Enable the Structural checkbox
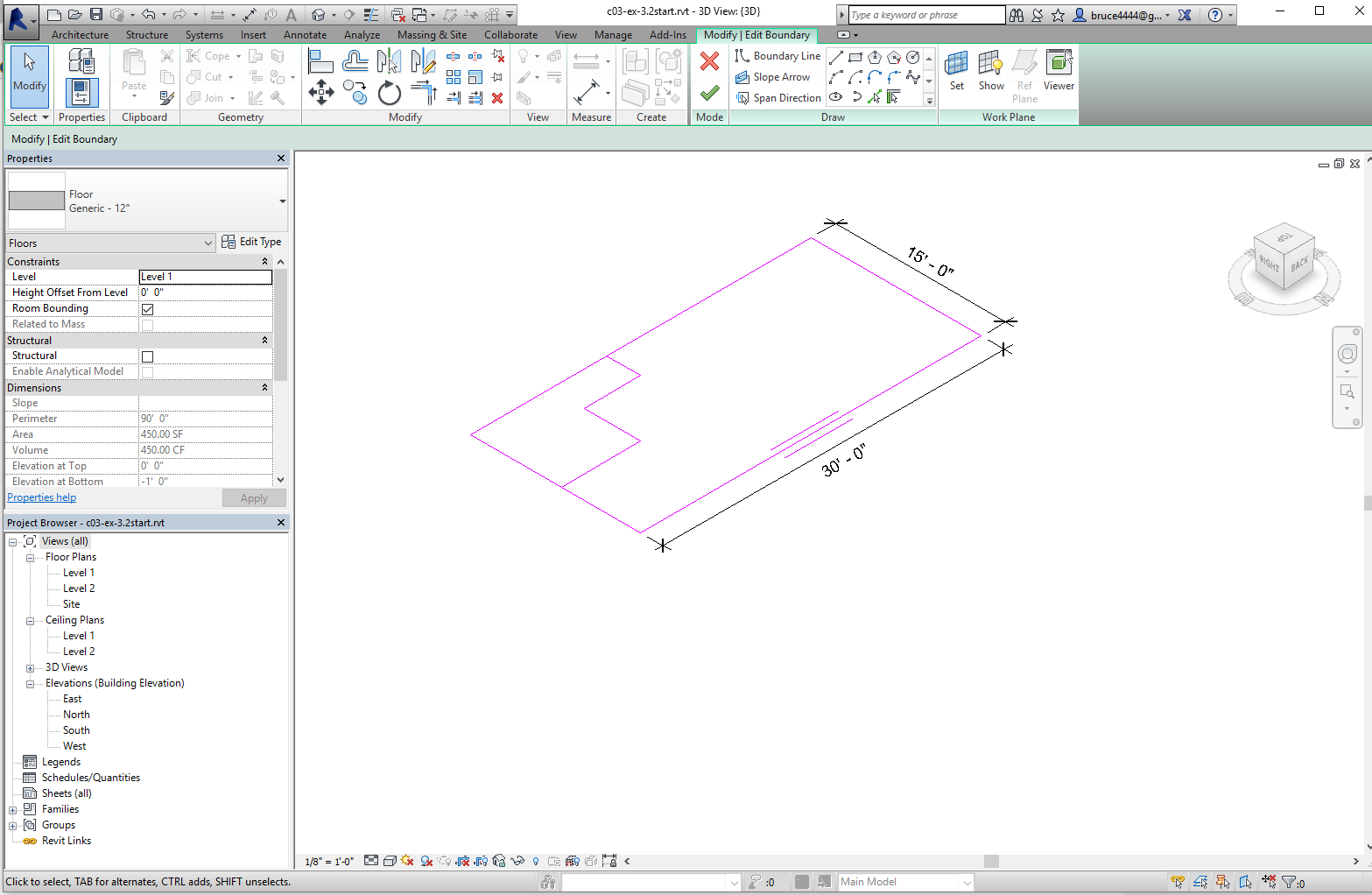 tap(147, 356)
